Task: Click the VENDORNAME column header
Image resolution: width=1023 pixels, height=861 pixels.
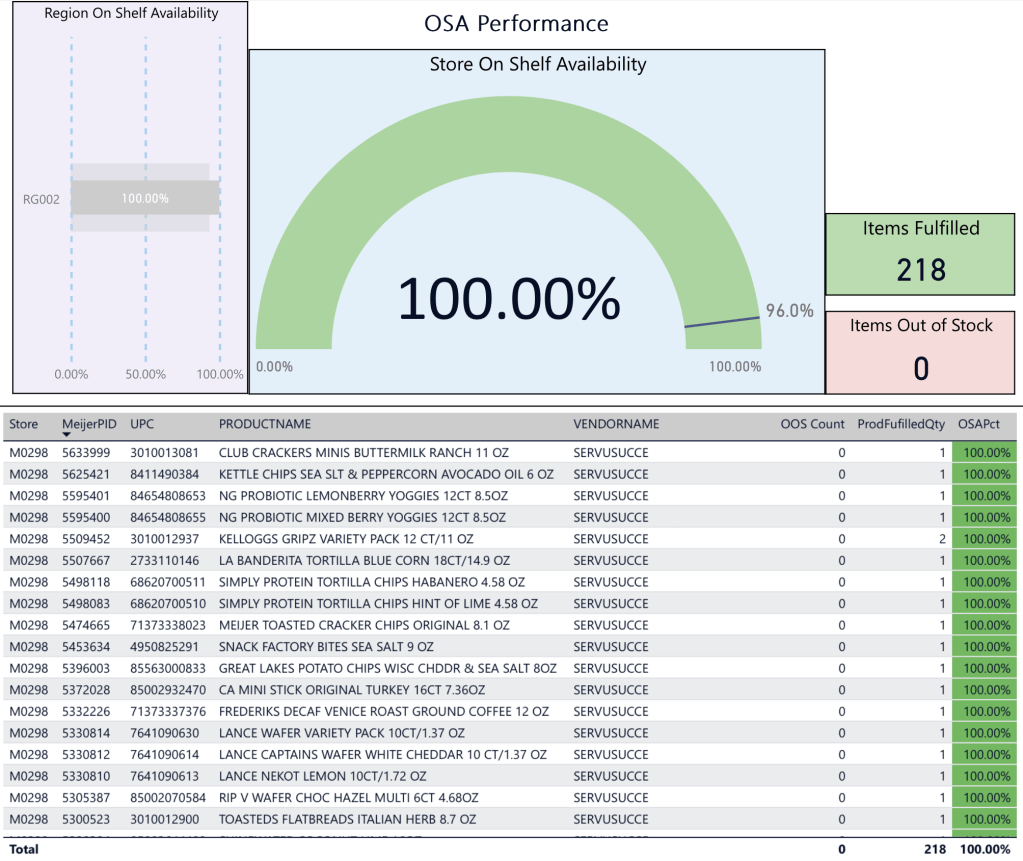Action: (616, 424)
